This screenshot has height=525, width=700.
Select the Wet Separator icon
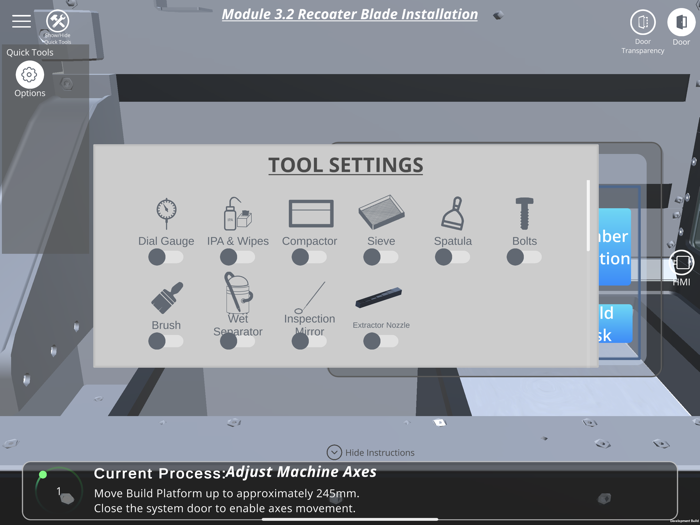pos(238,294)
